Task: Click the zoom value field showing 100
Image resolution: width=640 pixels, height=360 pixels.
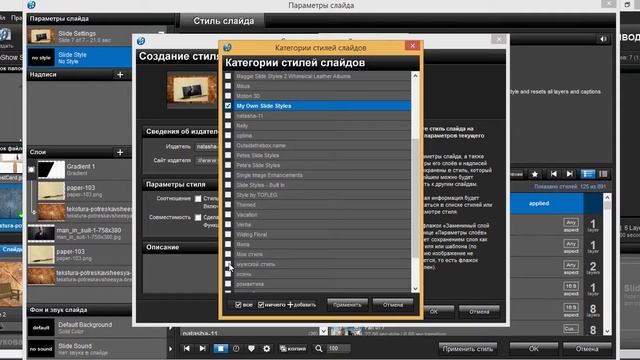Action: 338,349
